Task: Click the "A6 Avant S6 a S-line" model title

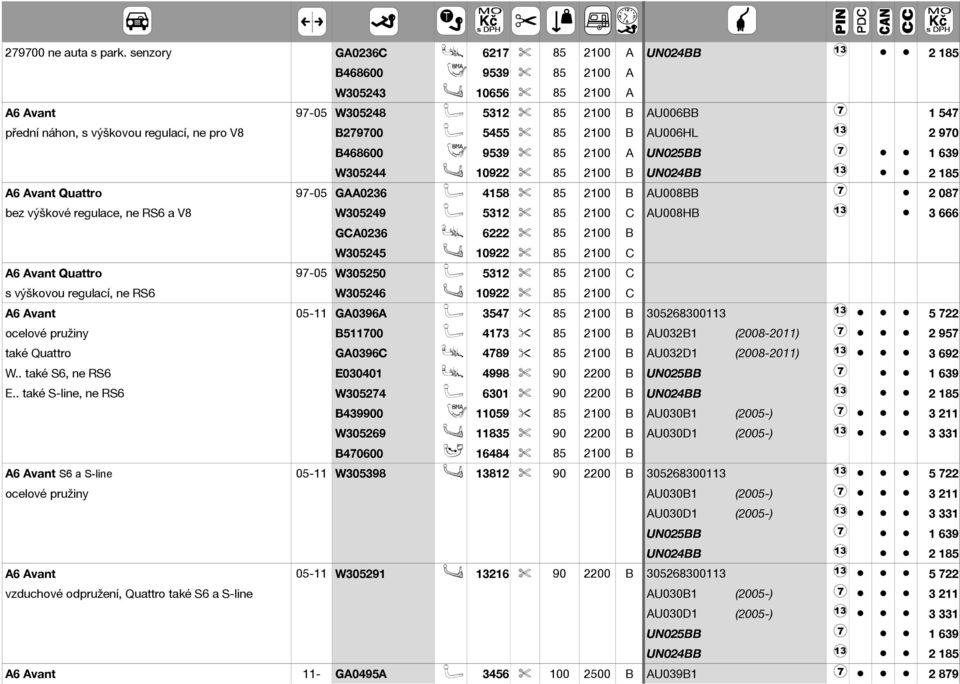Action: click(59, 473)
